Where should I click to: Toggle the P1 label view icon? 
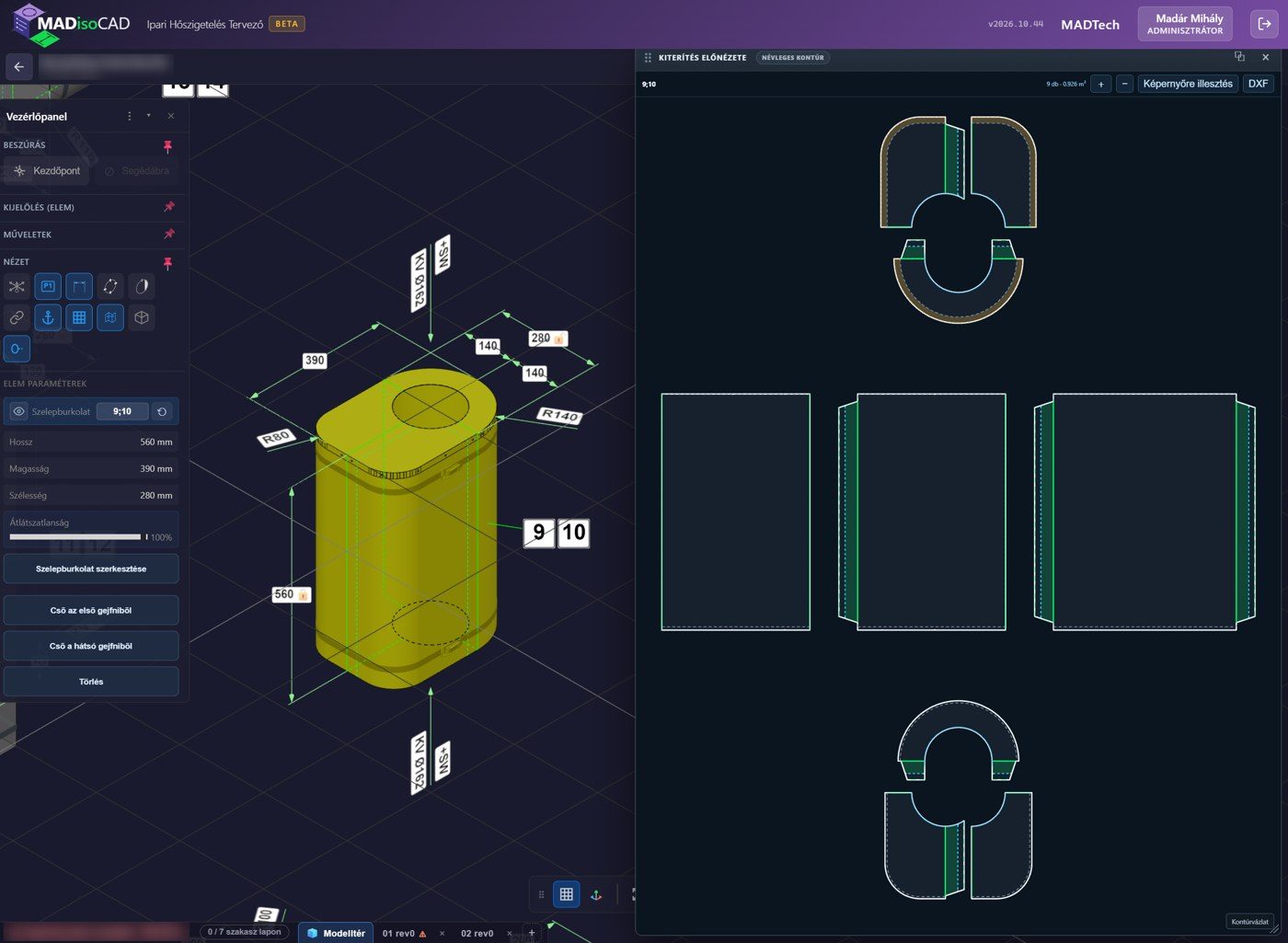pyautogui.click(x=48, y=286)
